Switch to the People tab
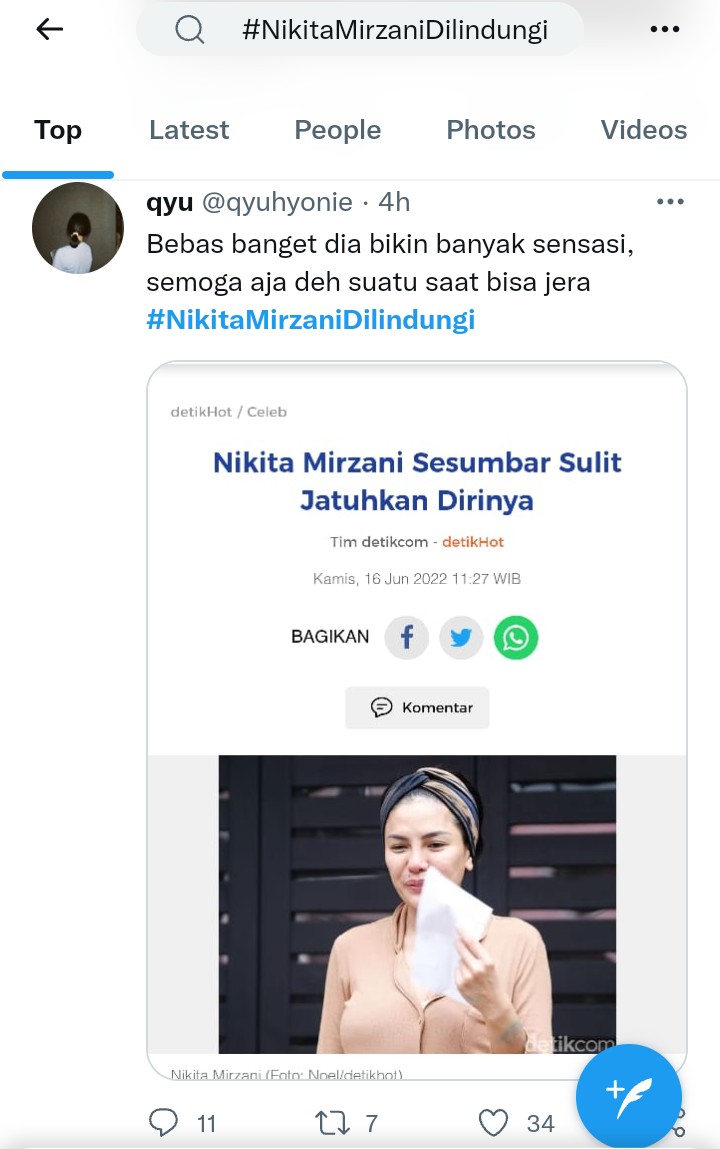The image size is (720, 1149). [337, 130]
